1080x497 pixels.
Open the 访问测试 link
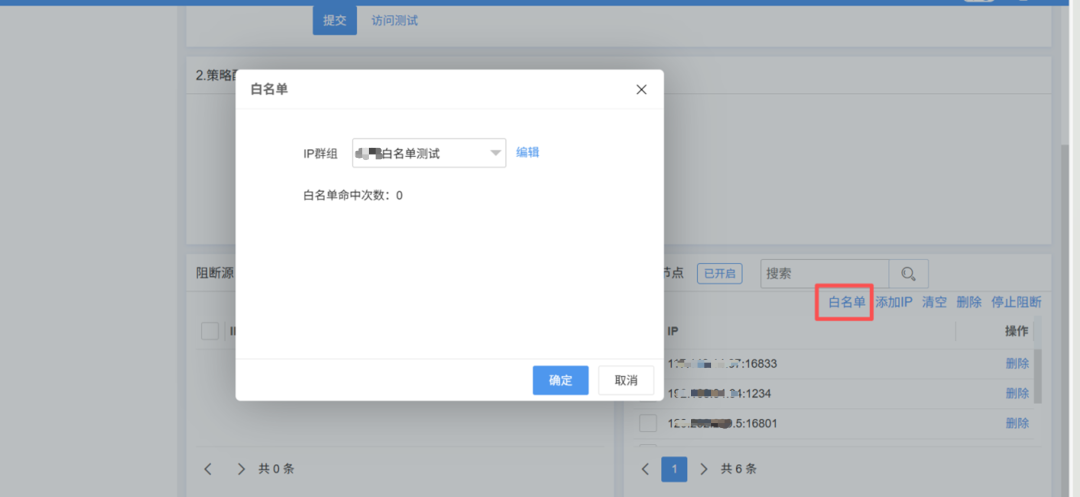[395, 21]
